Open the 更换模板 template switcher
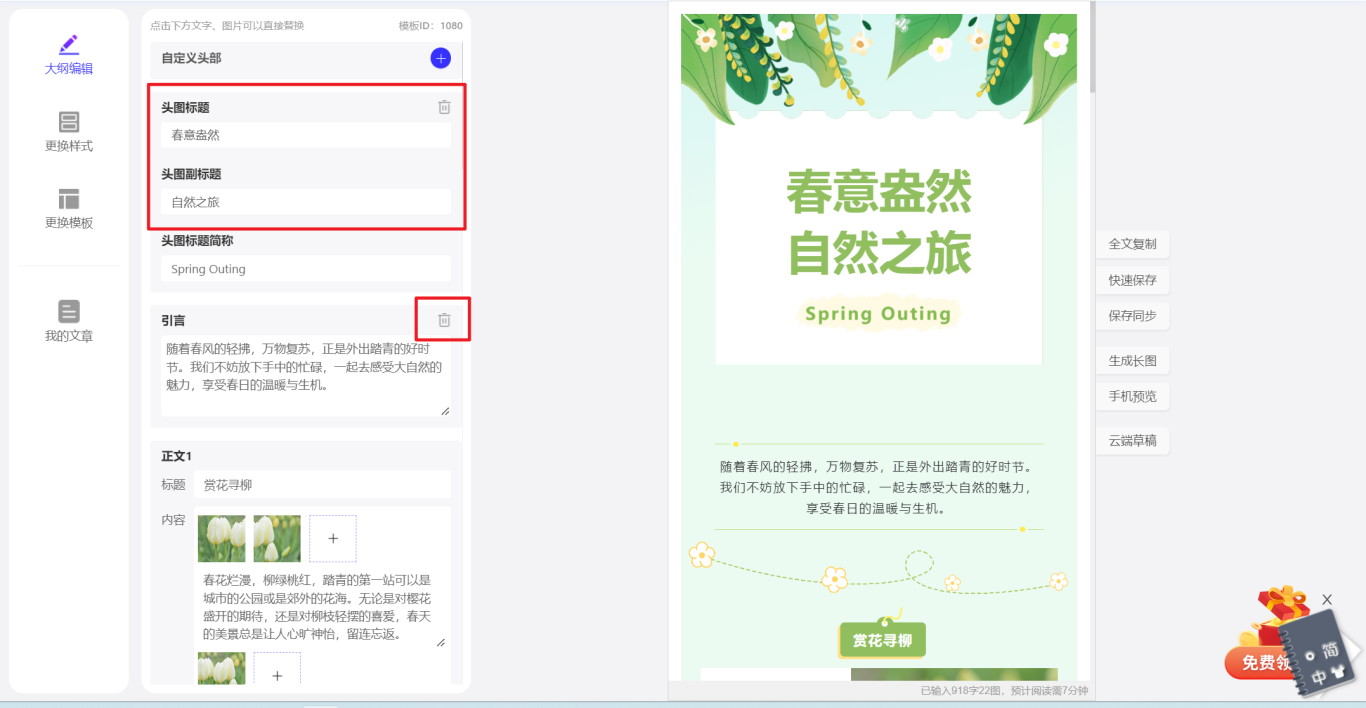The image size is (1366, 708). click(68, 209)
